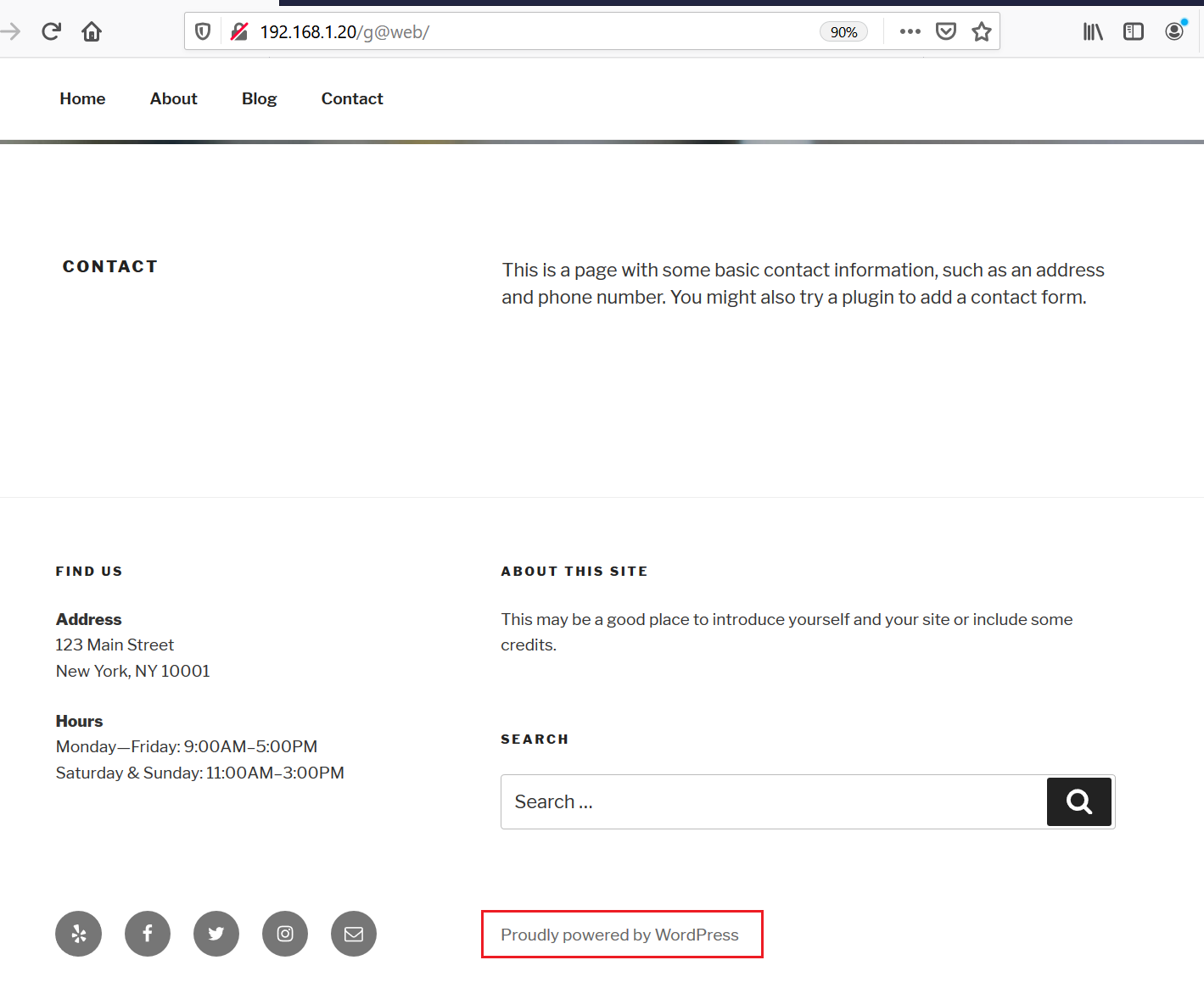Viewport: 1204px width, 988px height.
Task: Open the Firefox account avatar menu
Action: 1174,32
